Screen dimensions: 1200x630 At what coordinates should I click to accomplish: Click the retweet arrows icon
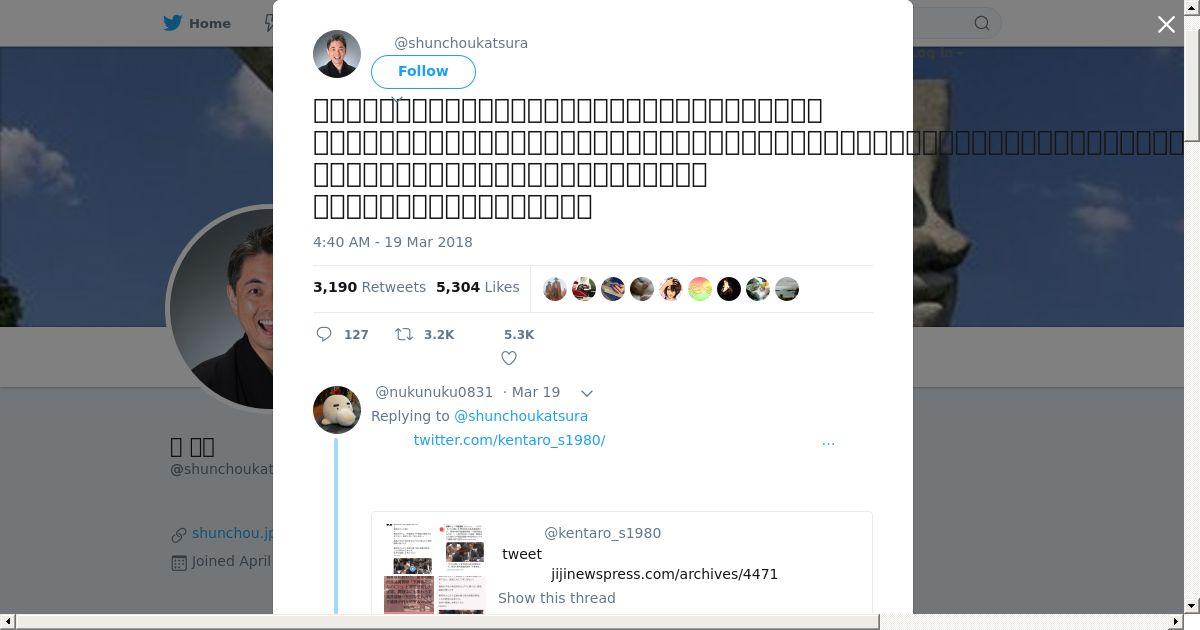(x=404, y=334)
